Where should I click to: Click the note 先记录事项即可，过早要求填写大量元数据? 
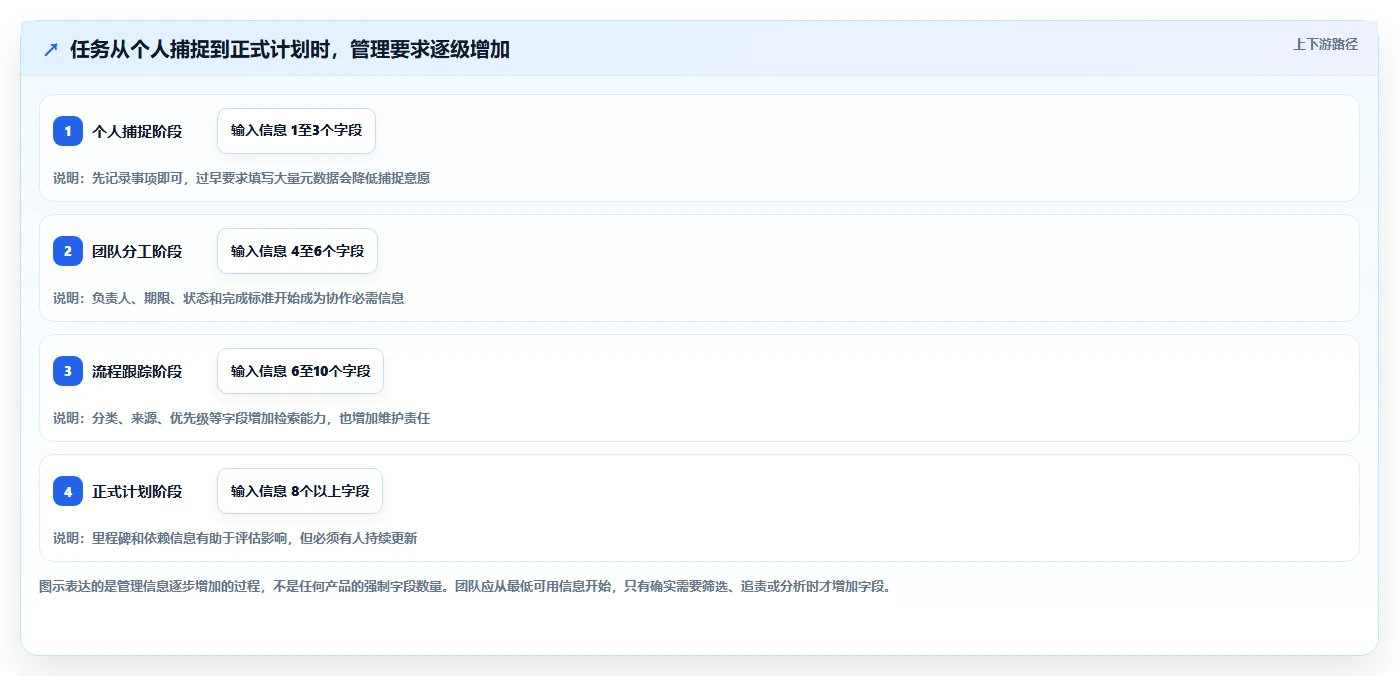coord(241,178)
